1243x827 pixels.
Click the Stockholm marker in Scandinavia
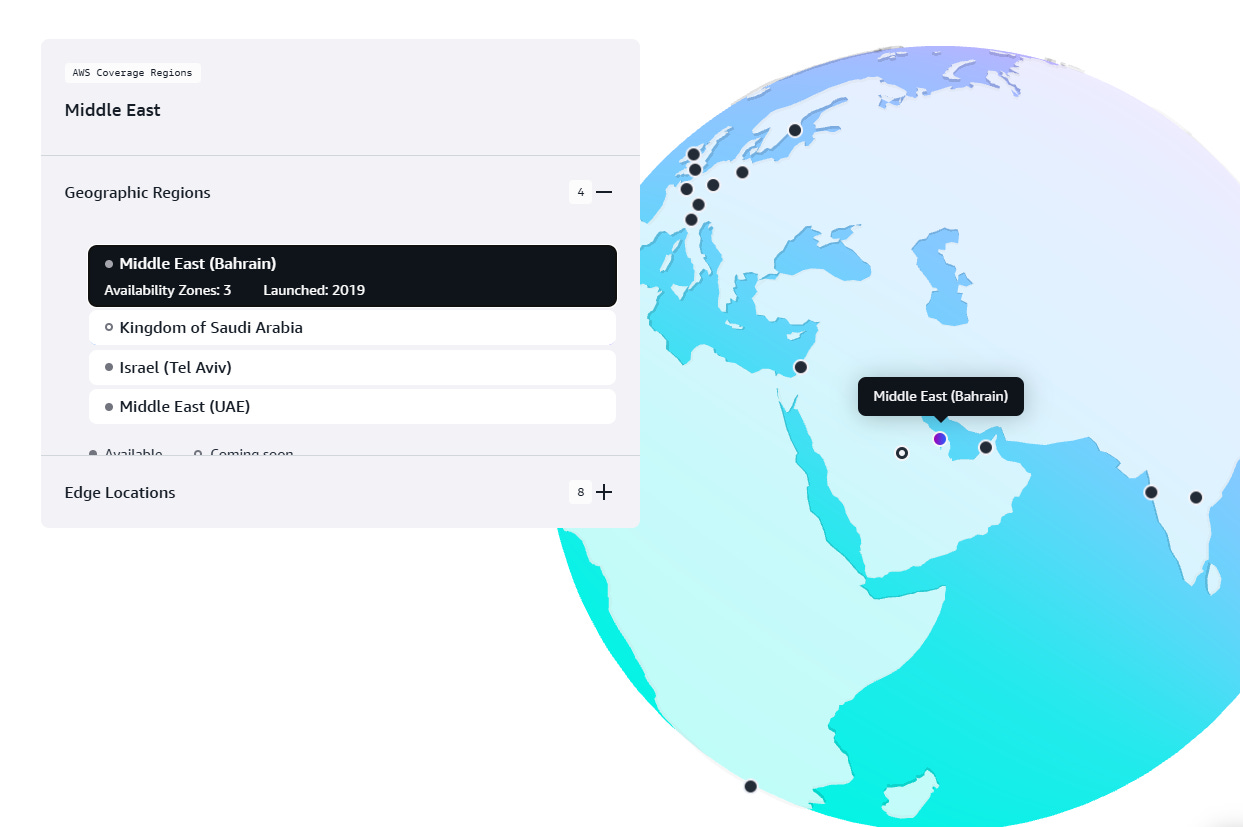(x=795, y=130)
